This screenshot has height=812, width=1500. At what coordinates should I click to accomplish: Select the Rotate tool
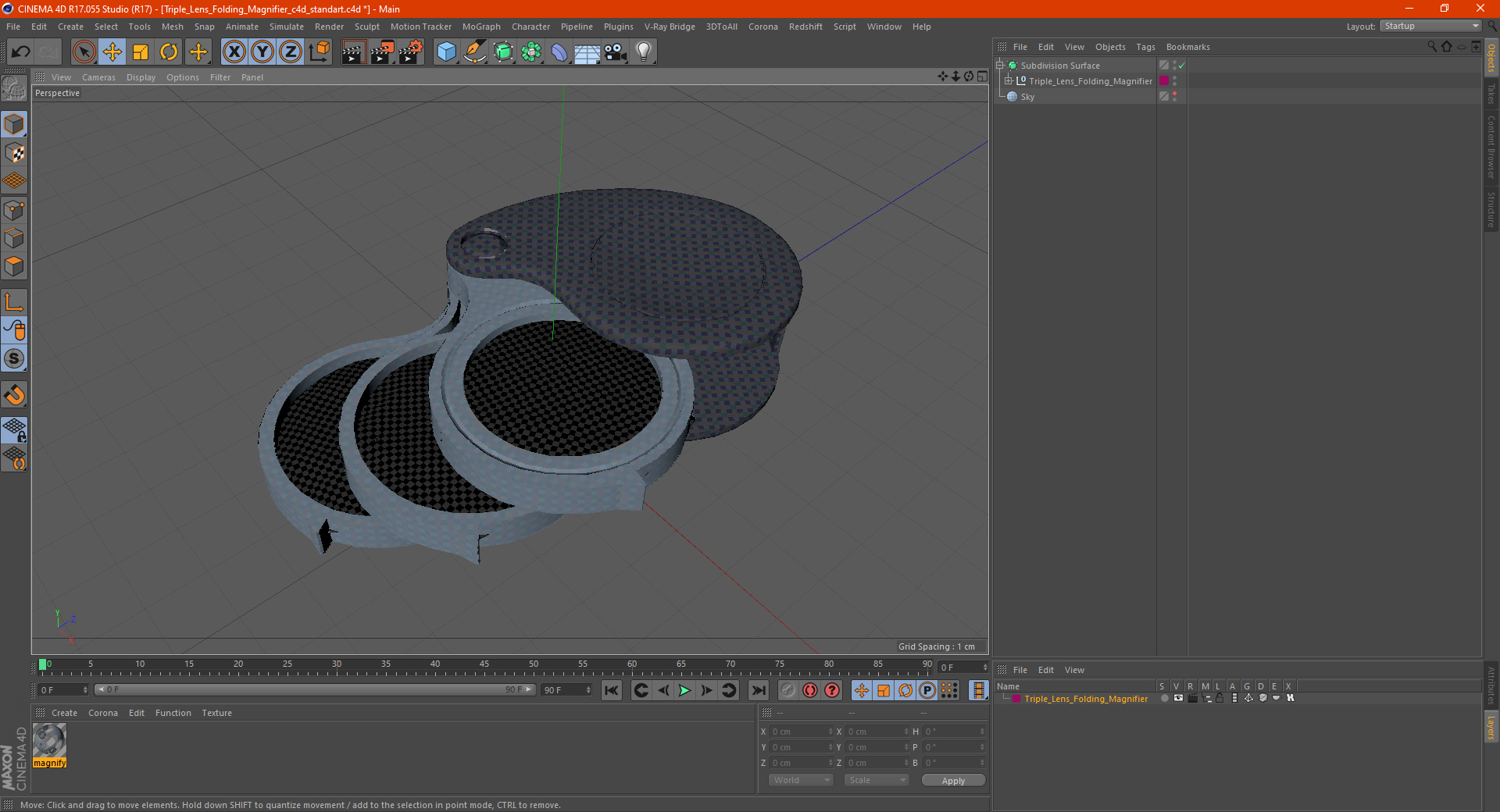[169, 52]
